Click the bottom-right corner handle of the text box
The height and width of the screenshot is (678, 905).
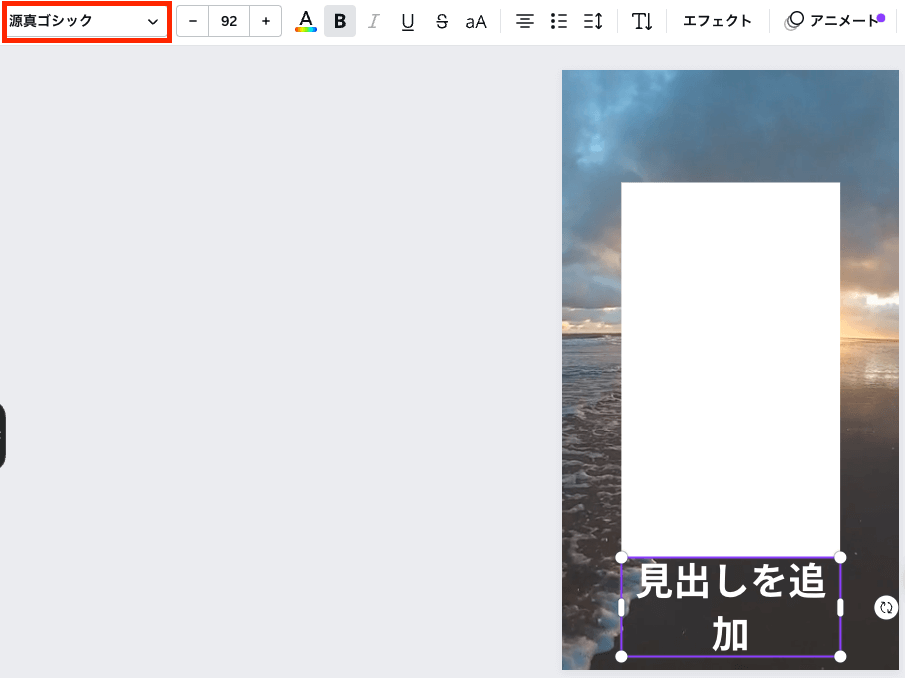coord(840,656)
